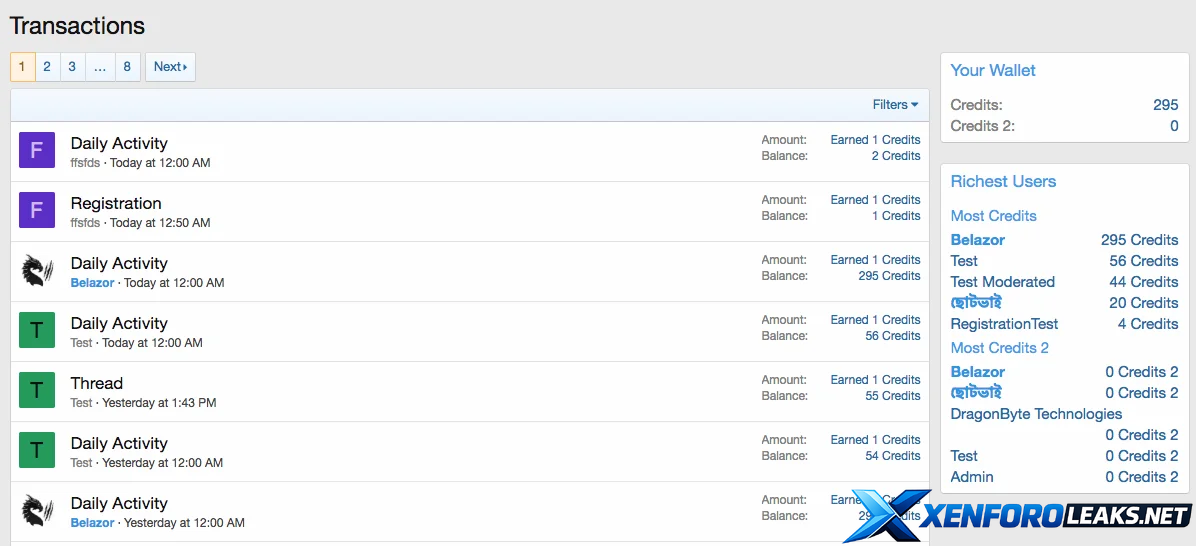Screen dimensions: 1196x546
Task: Click the green T avatar for yesterday's Daily Activity
Action: [37, 451]
